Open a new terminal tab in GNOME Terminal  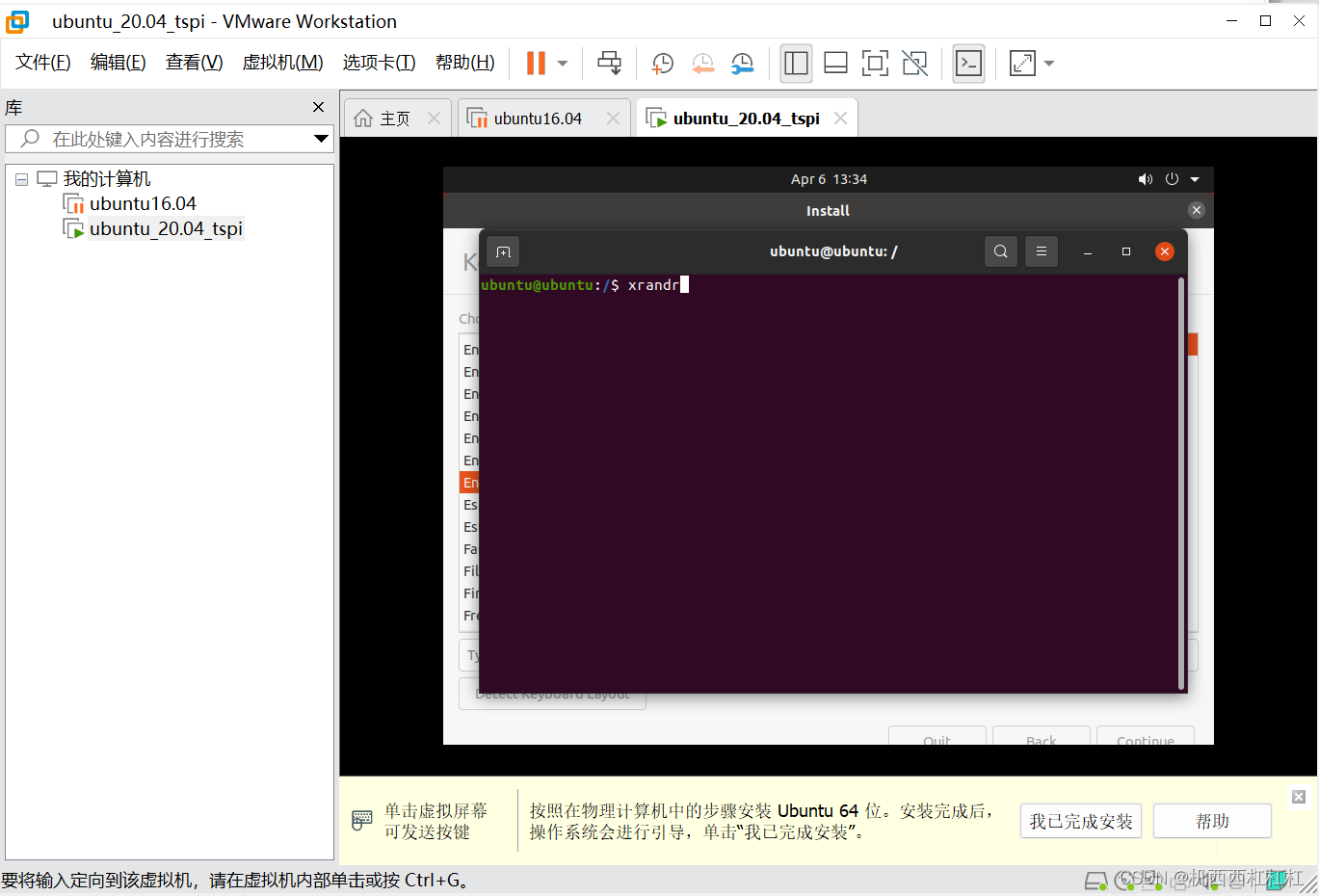pos(503,250)
